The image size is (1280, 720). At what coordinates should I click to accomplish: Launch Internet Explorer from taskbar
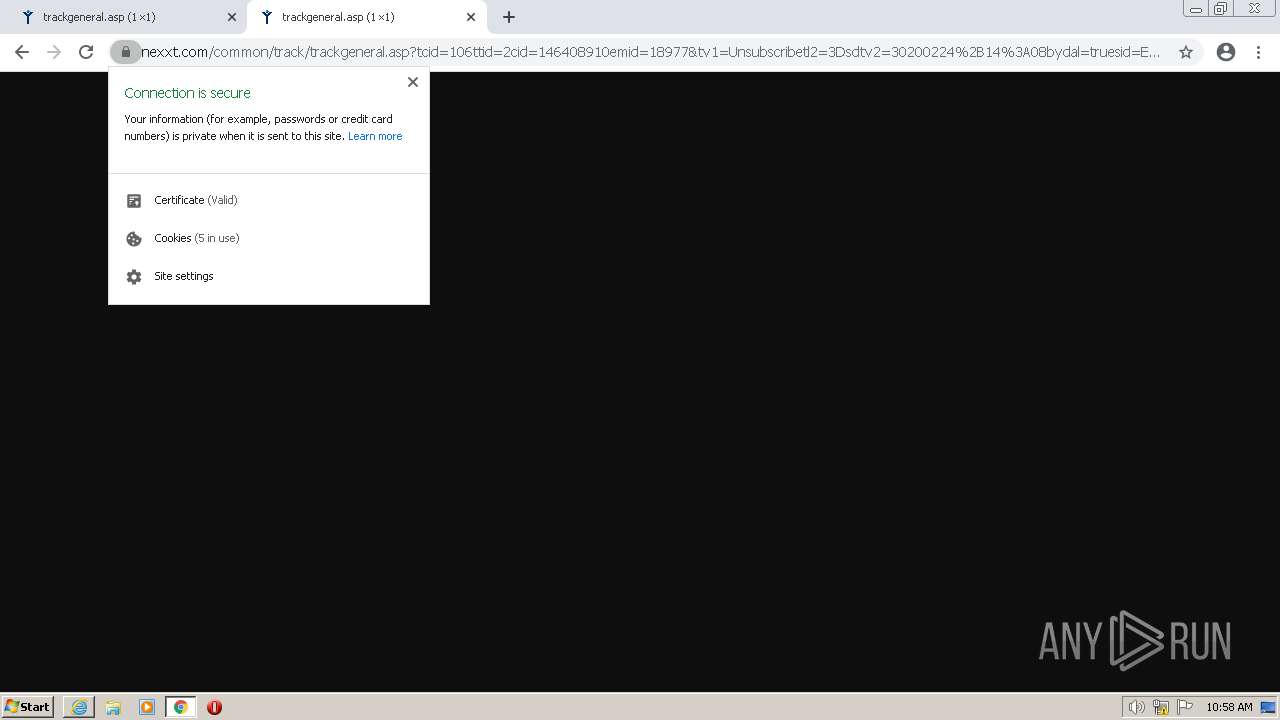click(79, 707)
